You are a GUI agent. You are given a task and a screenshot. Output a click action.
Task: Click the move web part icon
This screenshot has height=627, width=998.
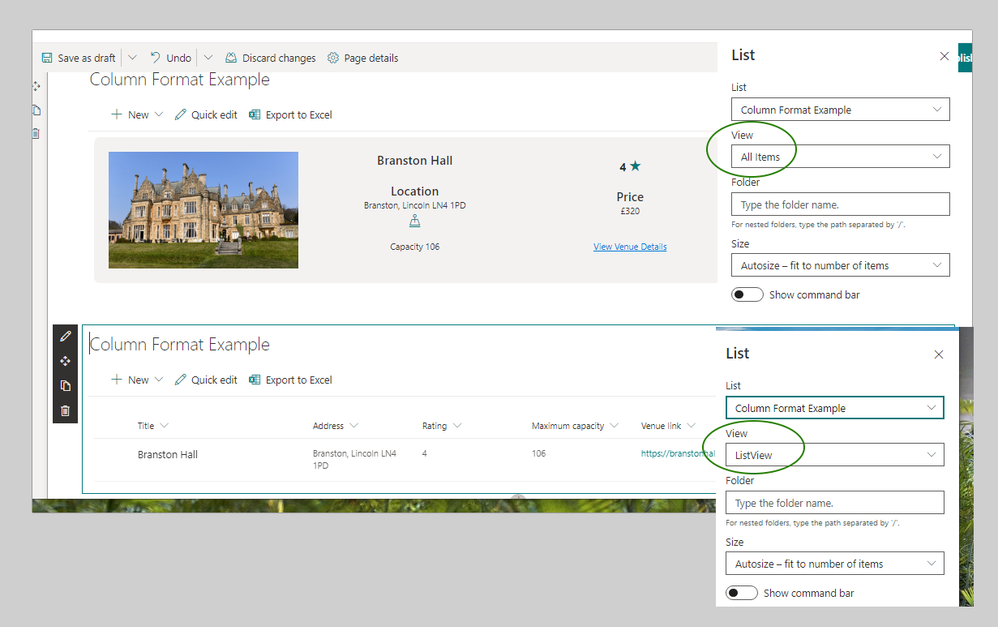point(65,361)
